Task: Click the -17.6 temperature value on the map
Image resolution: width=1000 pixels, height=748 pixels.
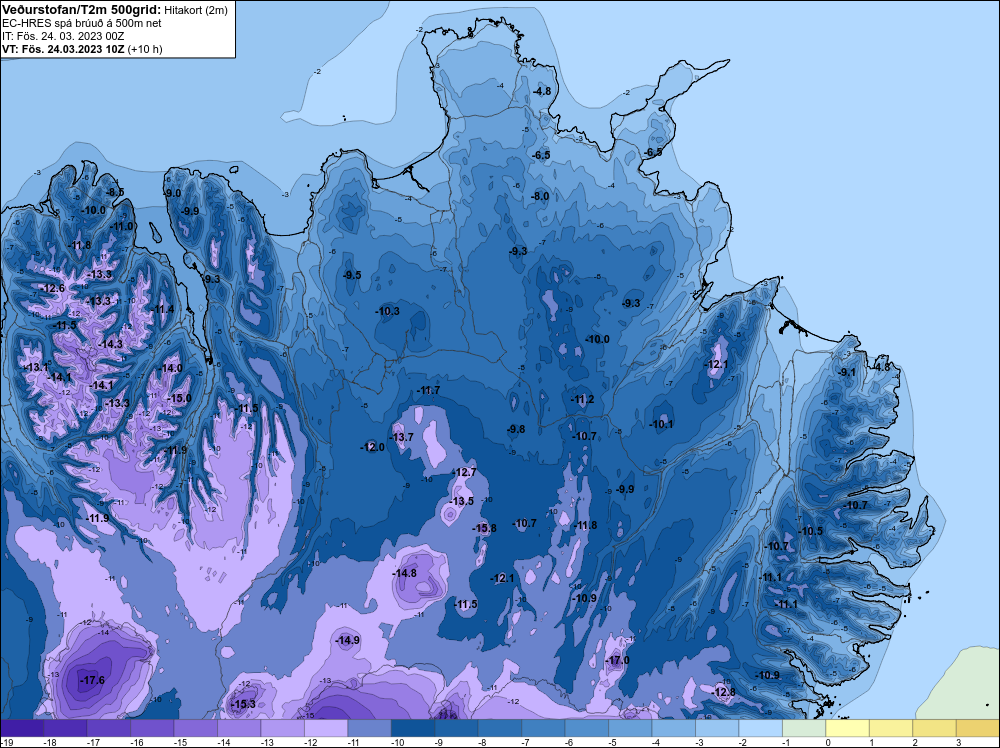Action: tap(92, 680)
